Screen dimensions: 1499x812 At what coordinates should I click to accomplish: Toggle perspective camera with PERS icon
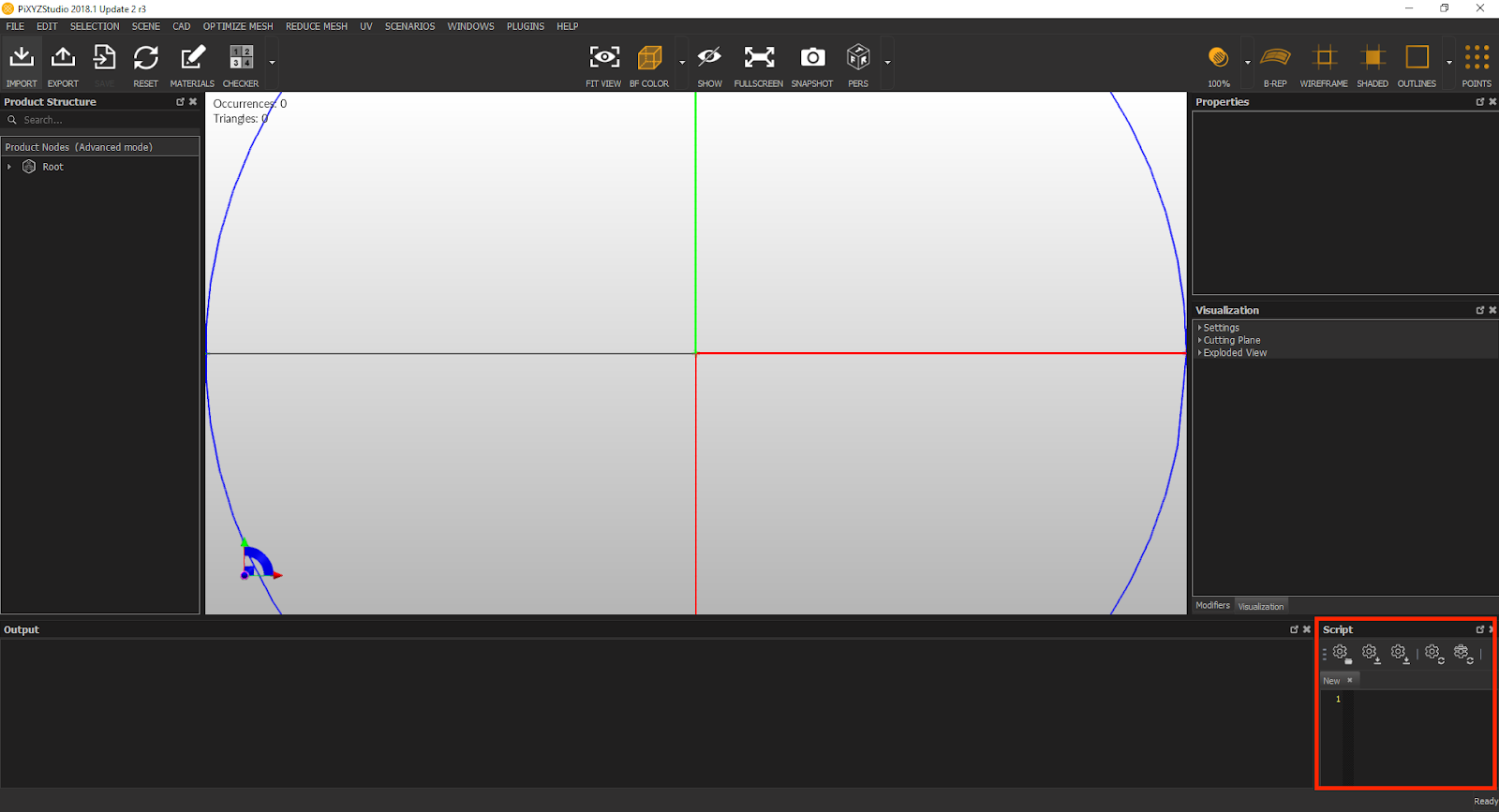858,59
